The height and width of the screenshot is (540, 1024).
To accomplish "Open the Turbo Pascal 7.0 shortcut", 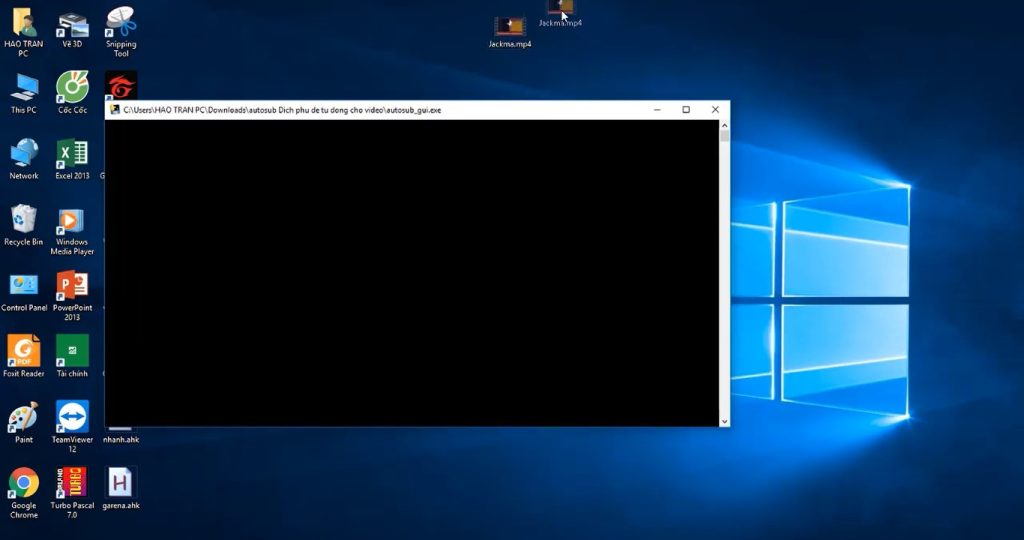I will click(x=72, y=483).
